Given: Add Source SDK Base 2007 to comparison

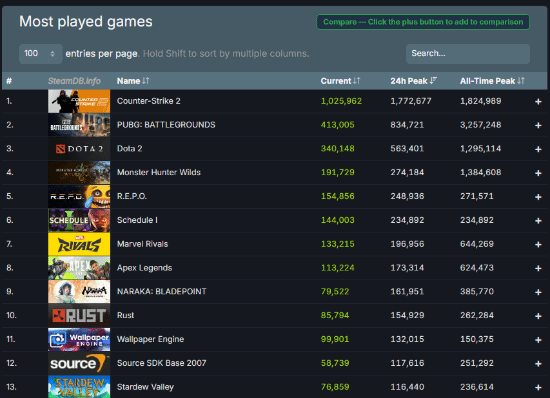Looking at the screenshot, I should pos(538,364).
